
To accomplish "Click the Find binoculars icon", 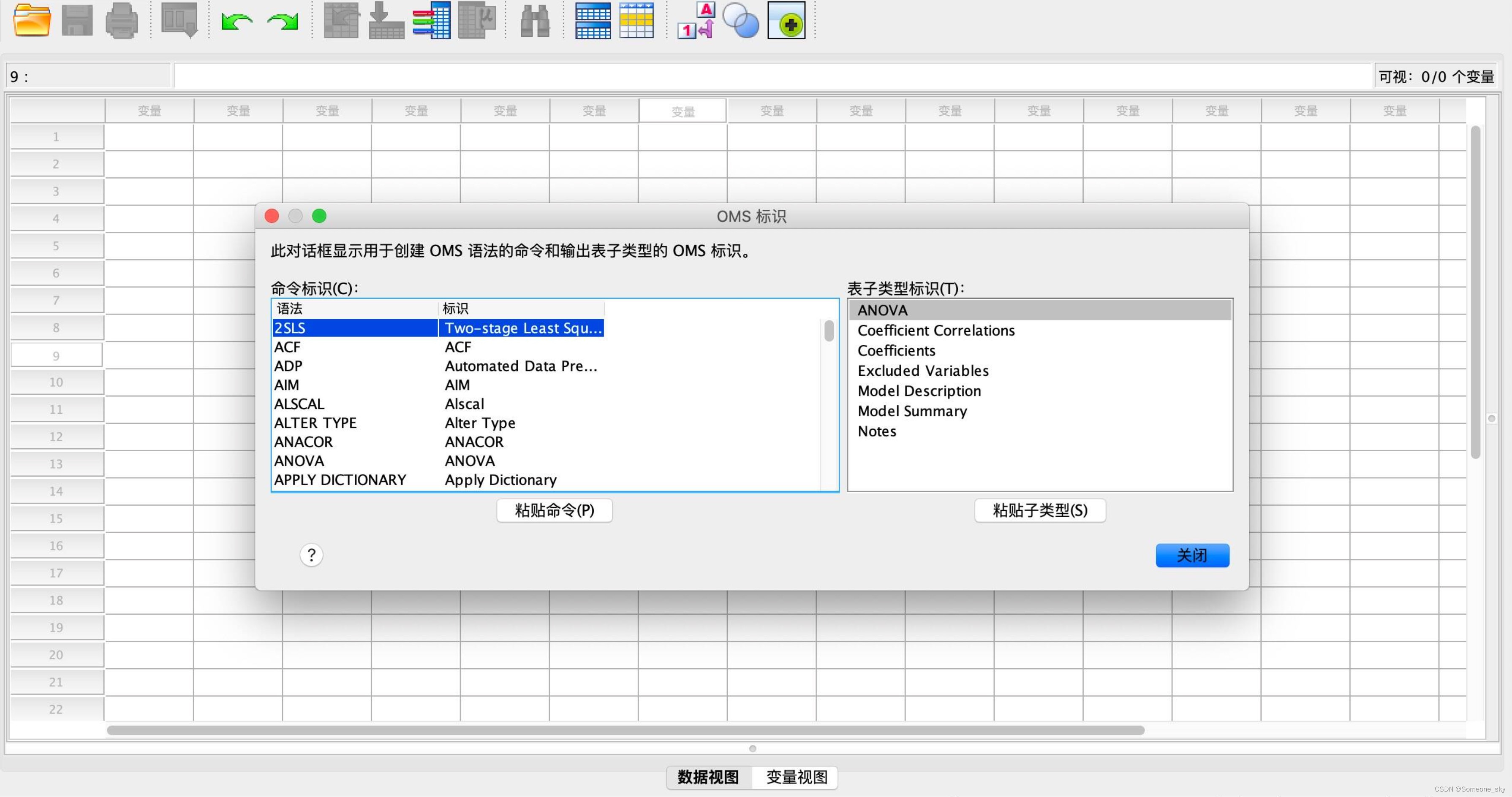I will click(x=535, y=22).
